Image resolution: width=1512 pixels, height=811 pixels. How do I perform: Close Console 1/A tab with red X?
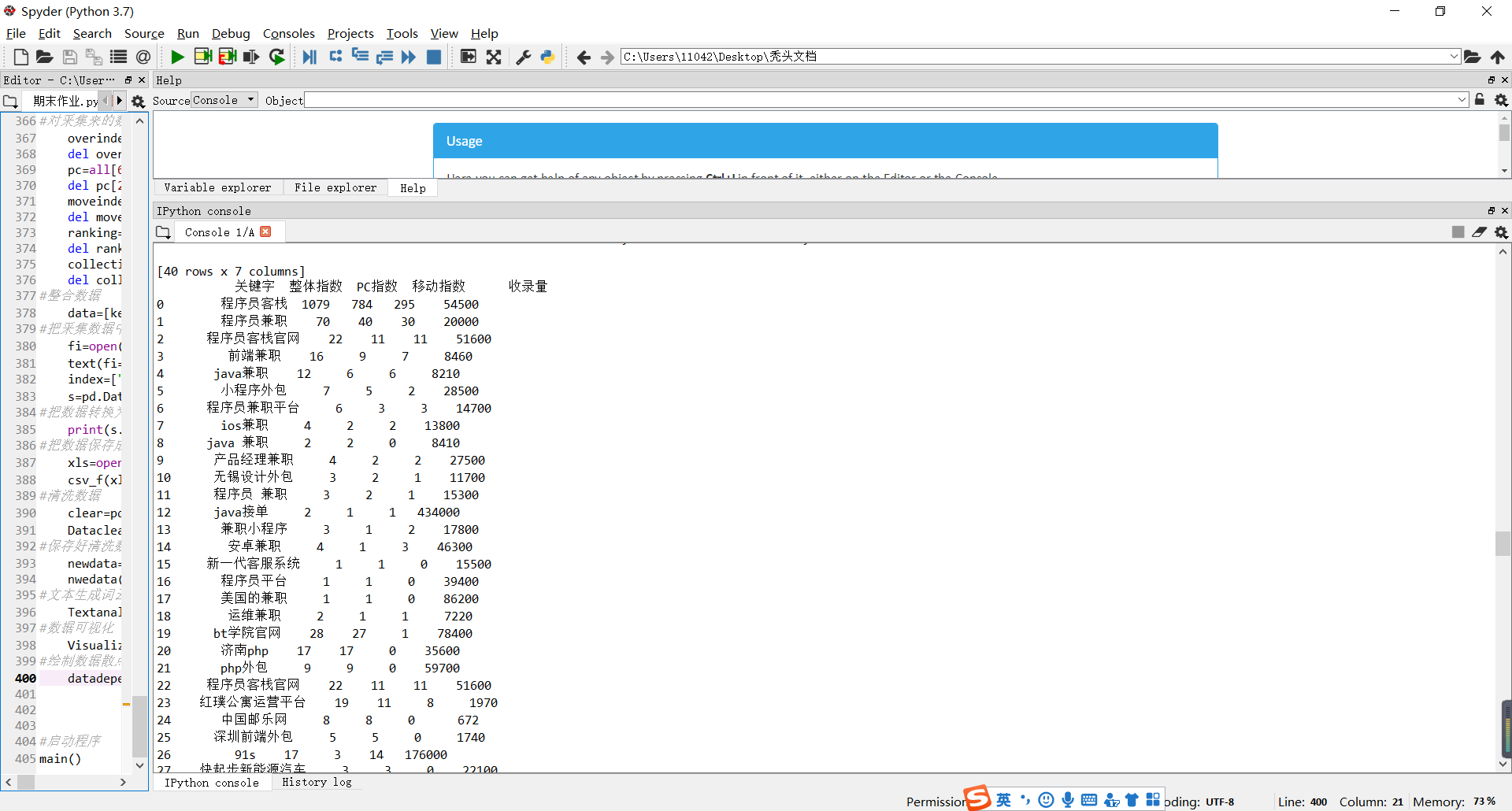pos(265,231)
